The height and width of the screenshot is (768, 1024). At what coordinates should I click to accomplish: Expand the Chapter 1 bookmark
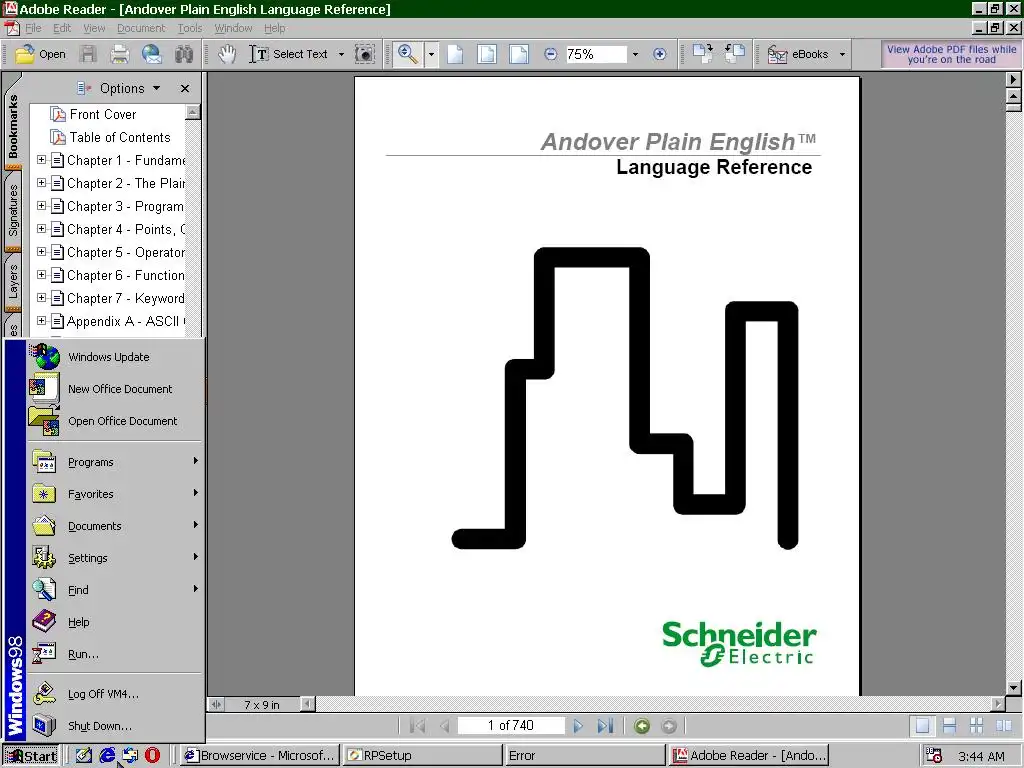[41, 160]
